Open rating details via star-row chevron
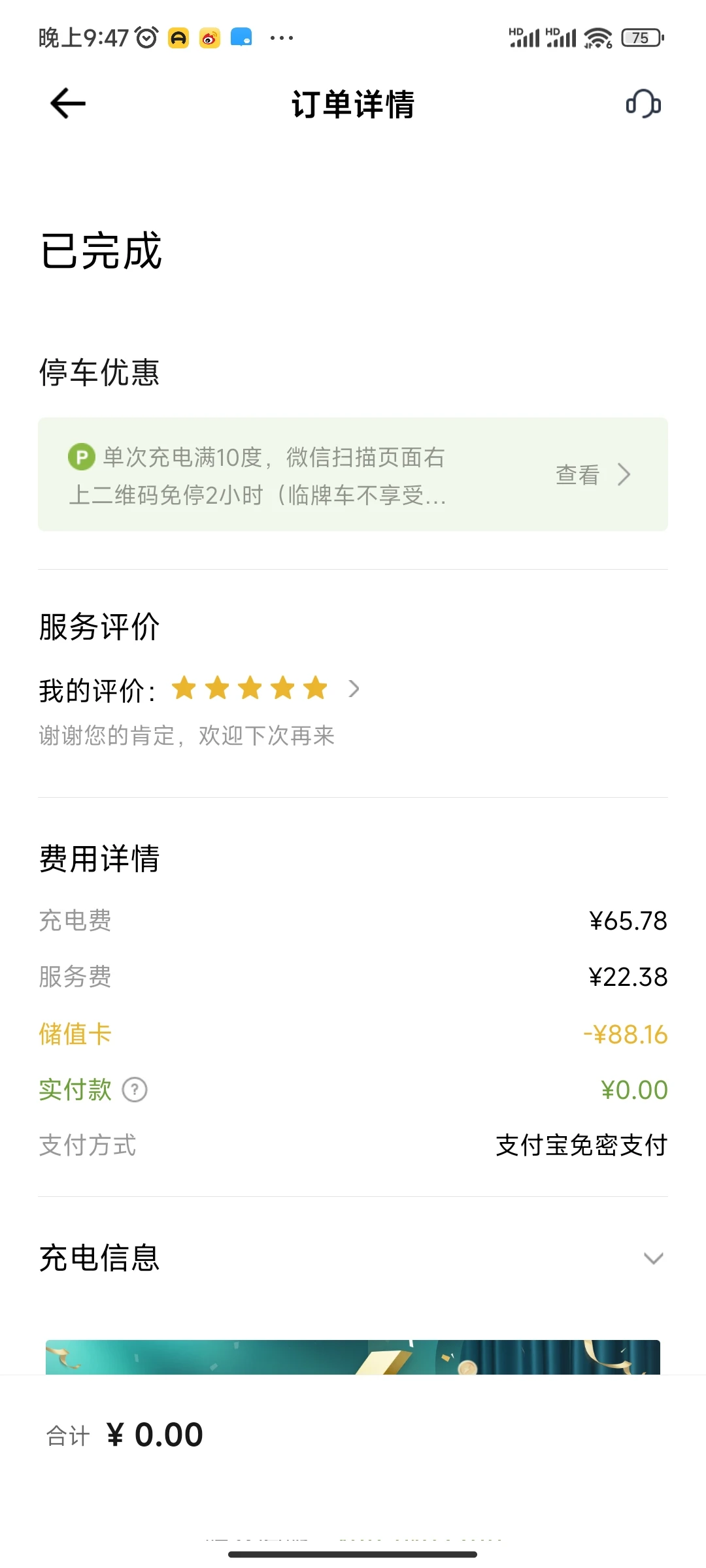706x1568 pixels. pos(354,689)
